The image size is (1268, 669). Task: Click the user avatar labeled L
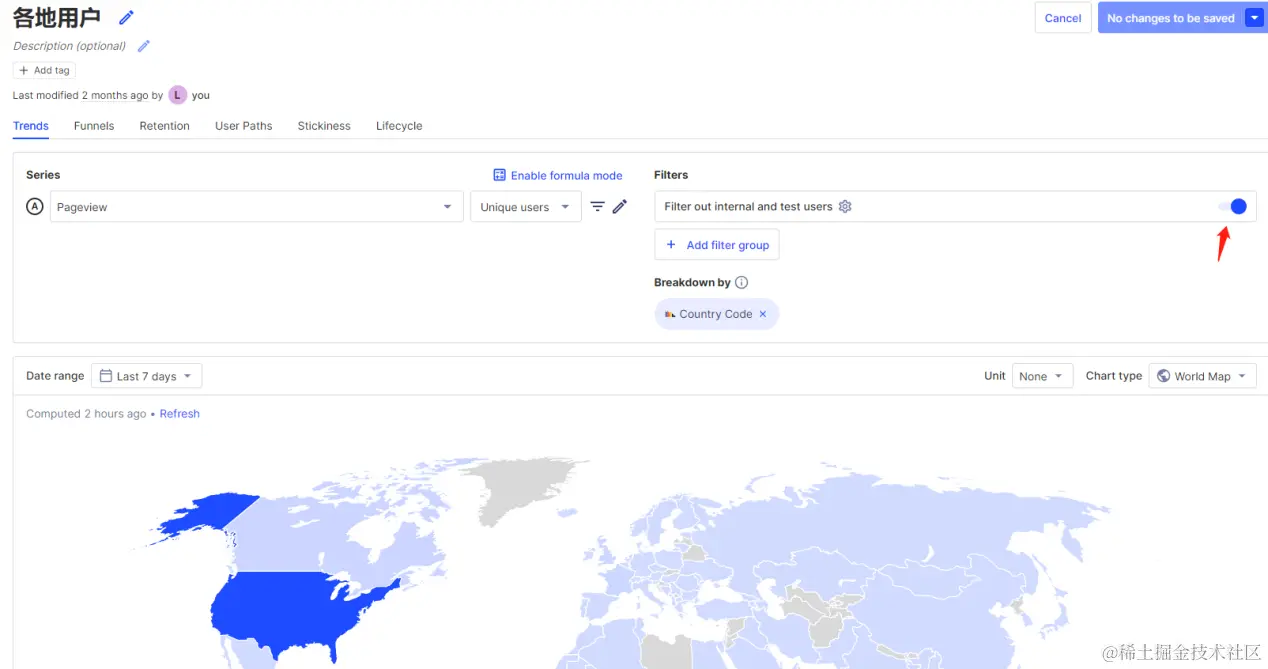(x=178, y=95)
